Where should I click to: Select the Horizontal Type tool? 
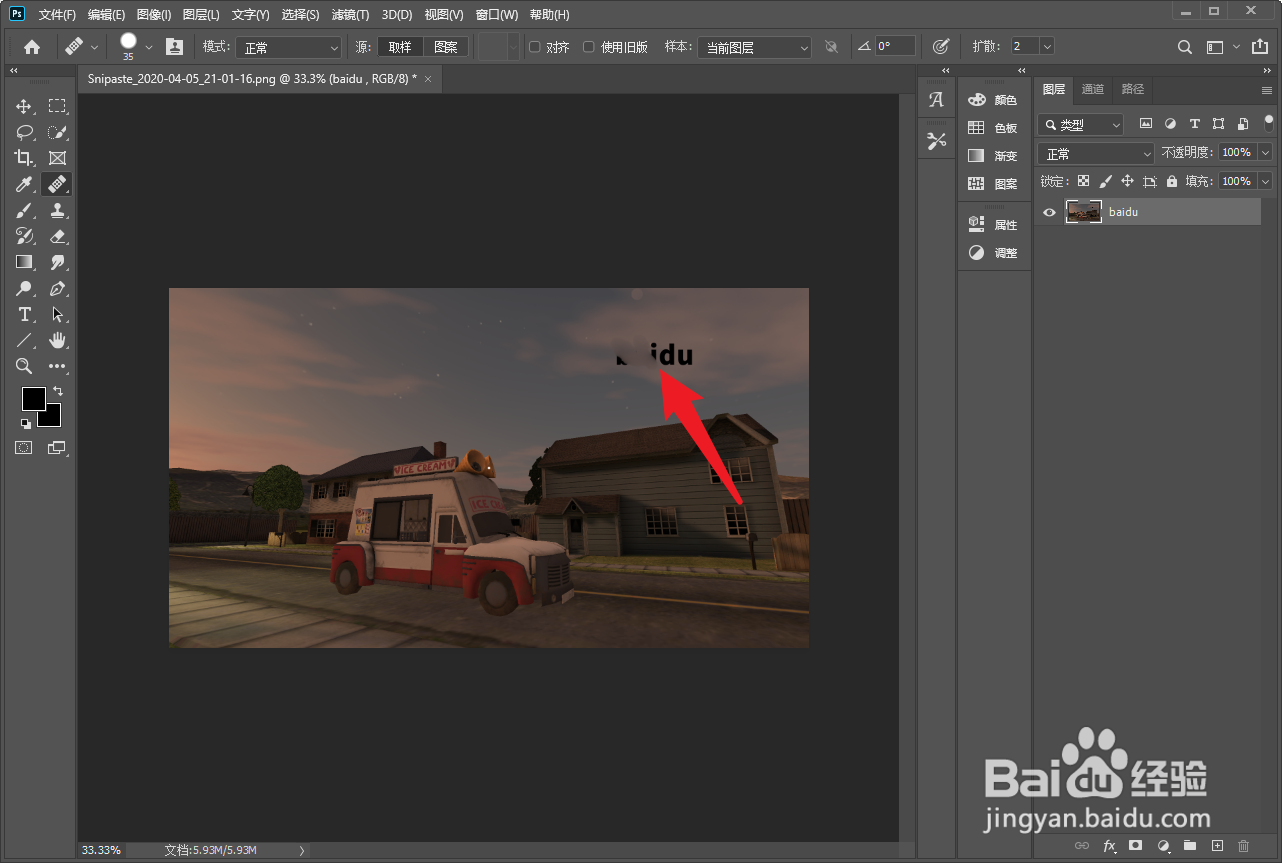pyautogui.click(x=24, y=314)
